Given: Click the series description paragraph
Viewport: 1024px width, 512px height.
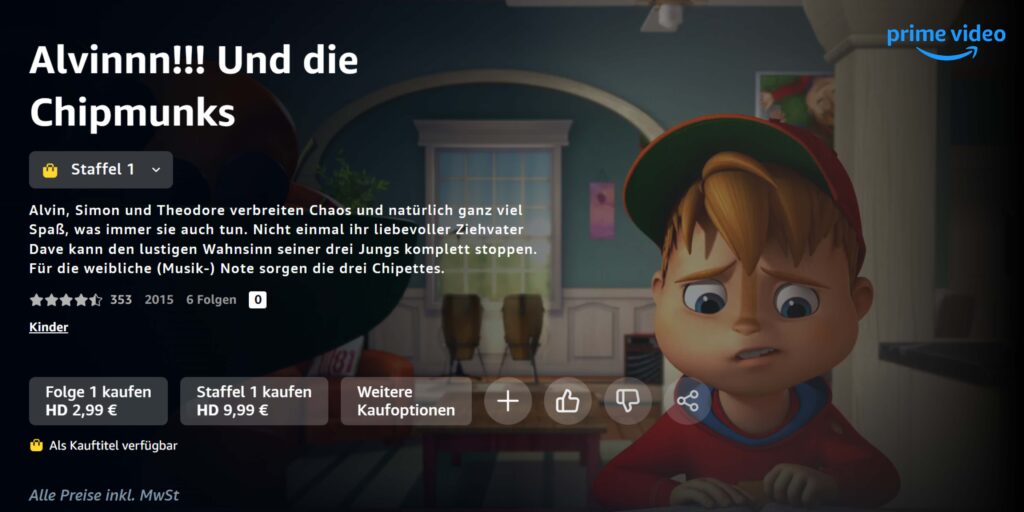Looking at the screenshot, I should 283,240.
